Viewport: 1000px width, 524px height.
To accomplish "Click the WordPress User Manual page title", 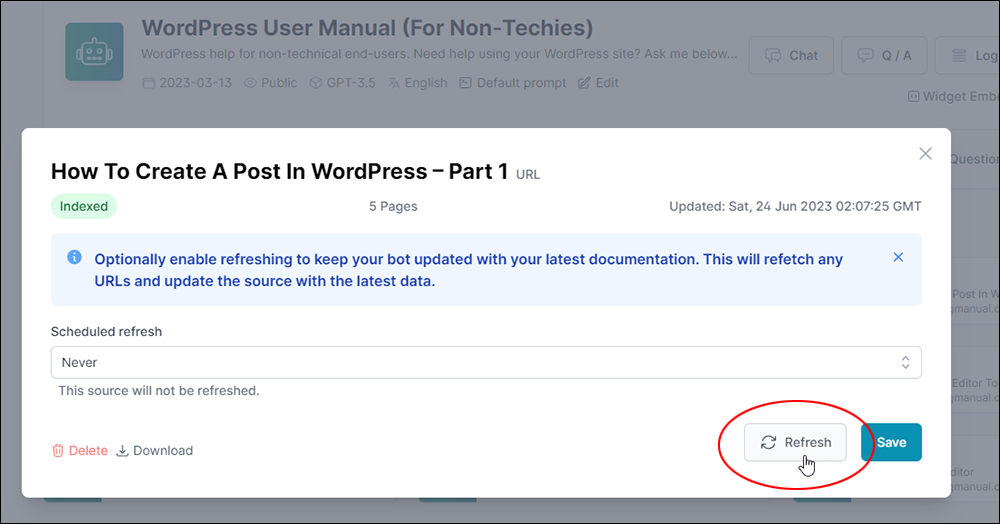I will pyautogui.click(x=367, y=28).
